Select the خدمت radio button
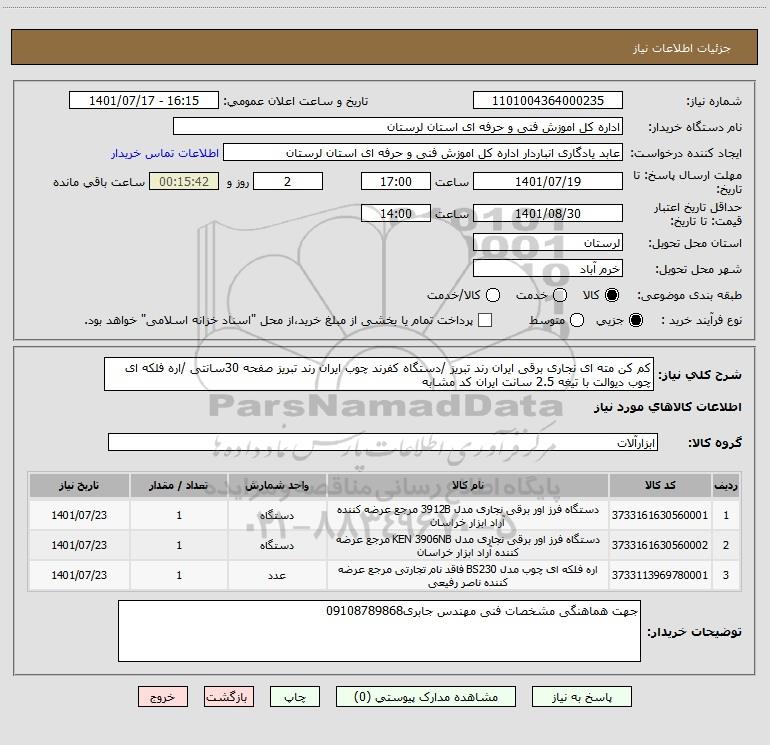The width and height of the screenshot is (770, 745). click(560, 295)
